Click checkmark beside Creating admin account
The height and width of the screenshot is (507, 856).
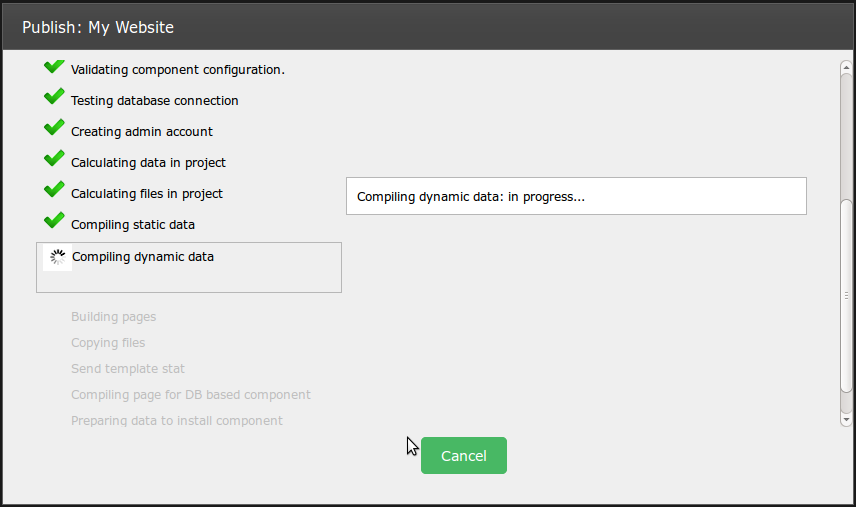click(54, 129)
